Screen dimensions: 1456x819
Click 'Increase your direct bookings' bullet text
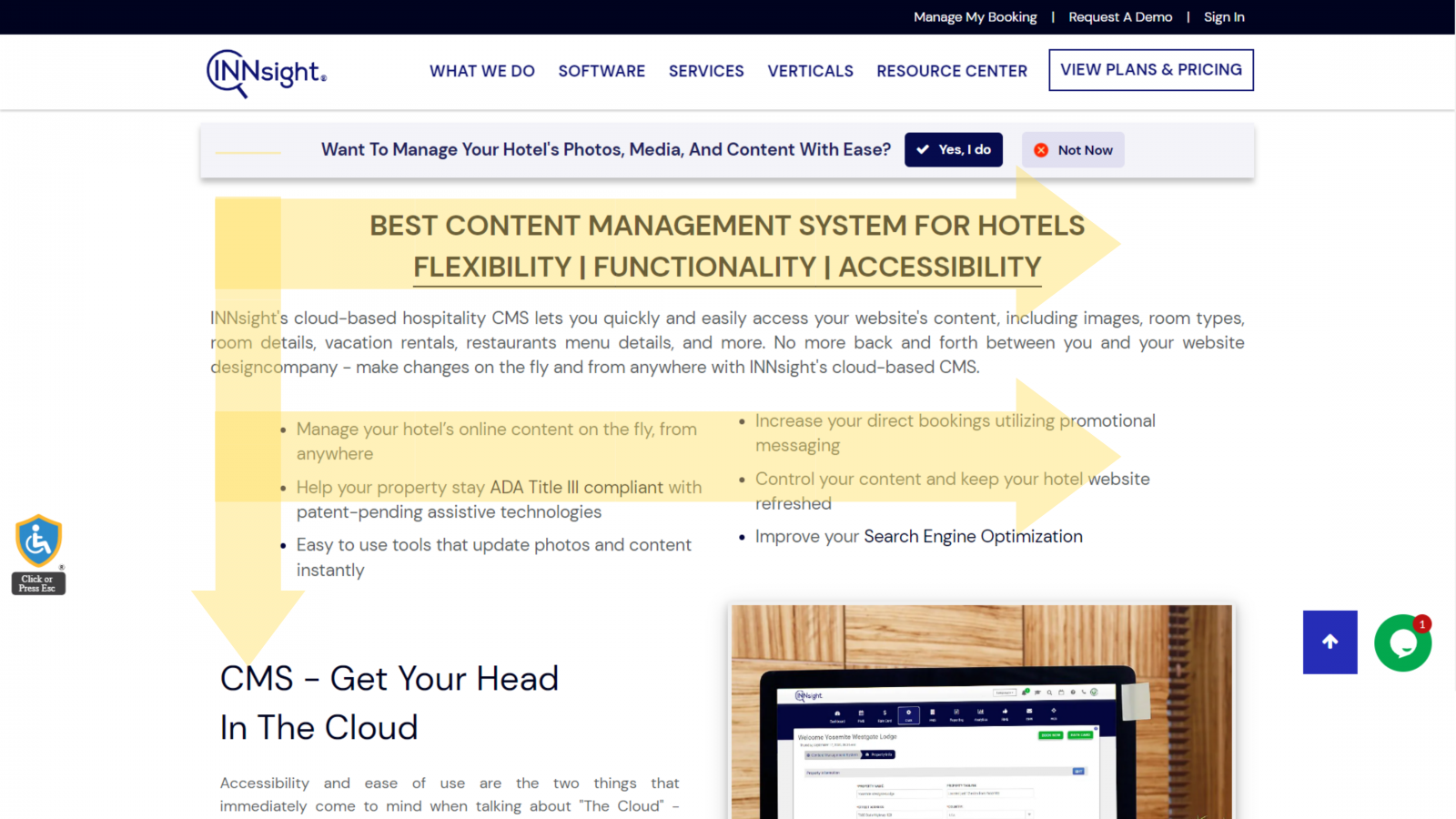(955, 433)
